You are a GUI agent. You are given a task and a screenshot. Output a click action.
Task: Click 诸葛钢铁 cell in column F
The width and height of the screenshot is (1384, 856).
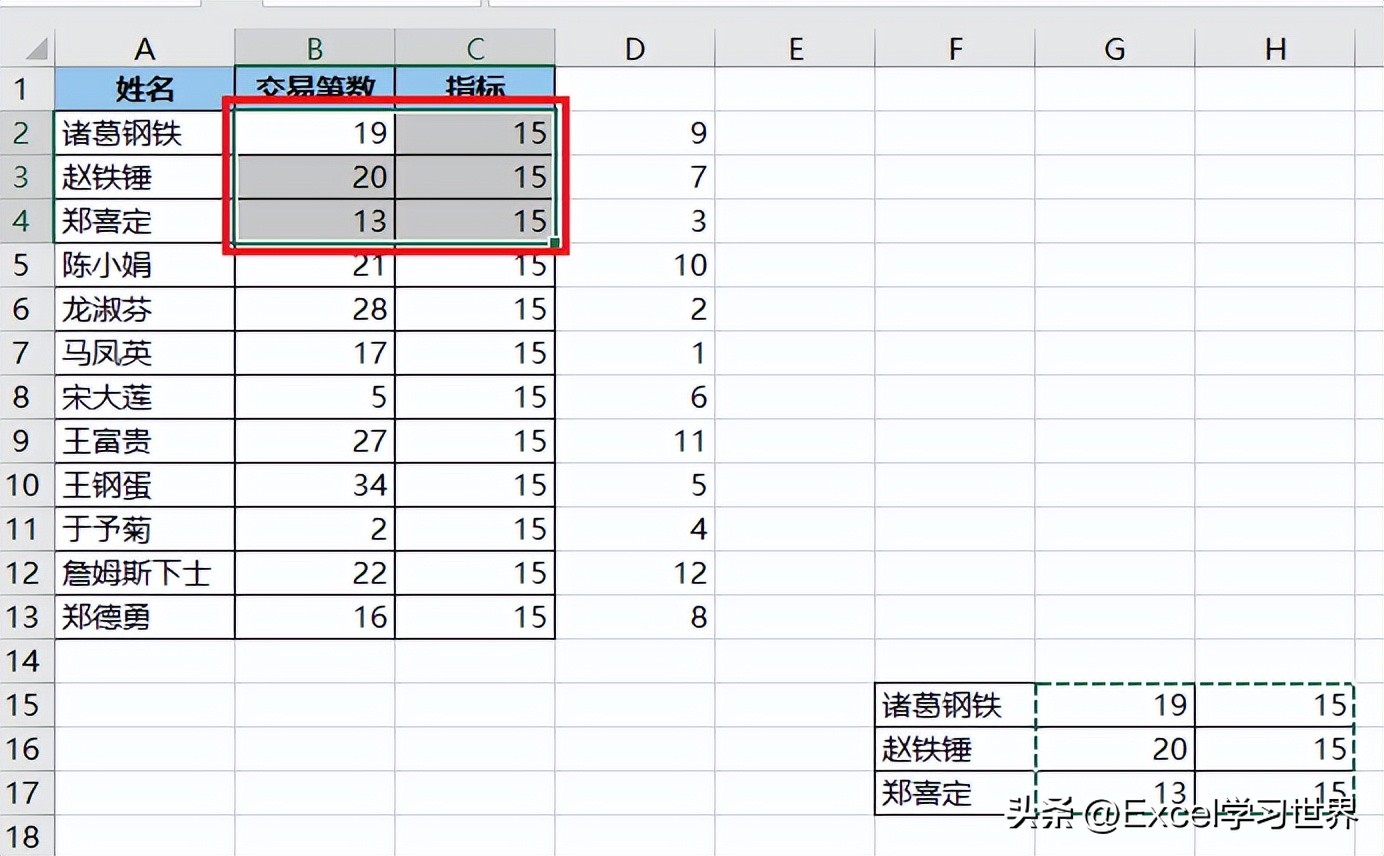[x=955, y=705]
